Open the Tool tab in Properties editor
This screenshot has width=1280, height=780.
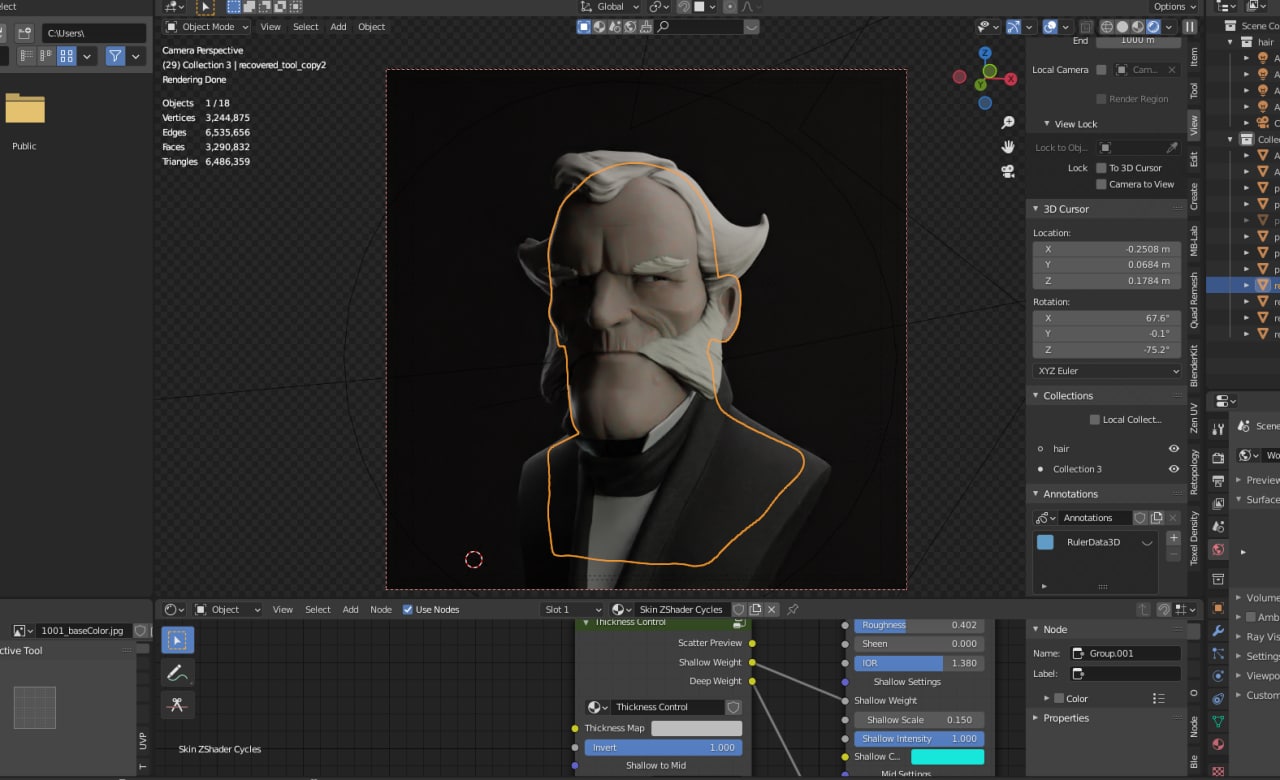click(1218, 429)
